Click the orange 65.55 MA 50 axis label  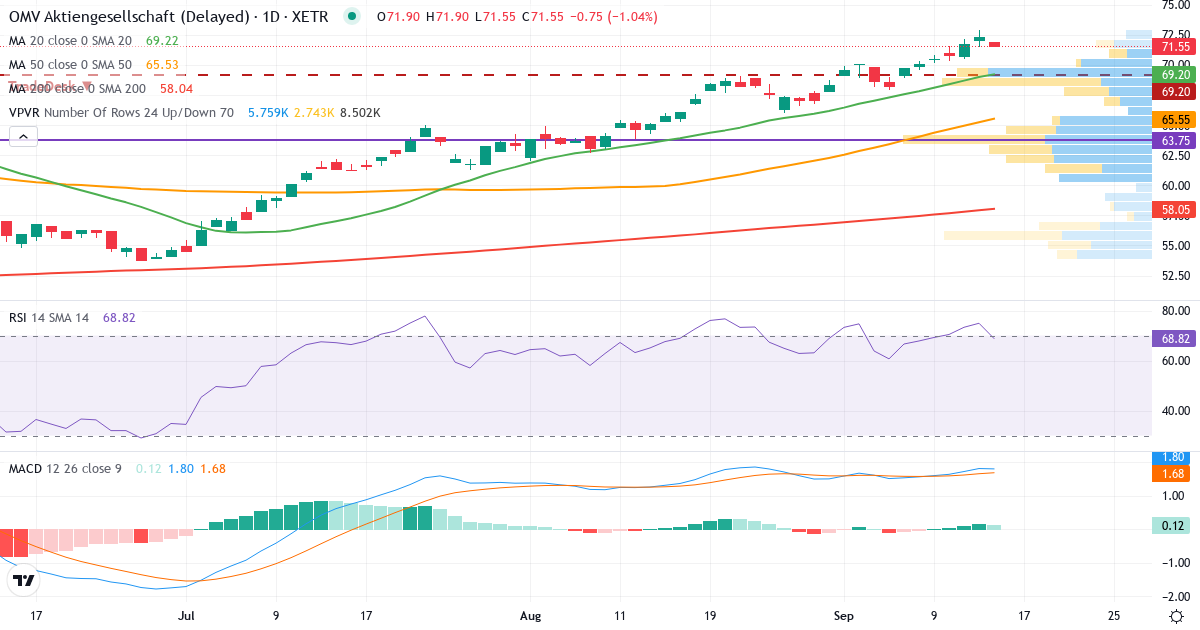(1175, 119)
